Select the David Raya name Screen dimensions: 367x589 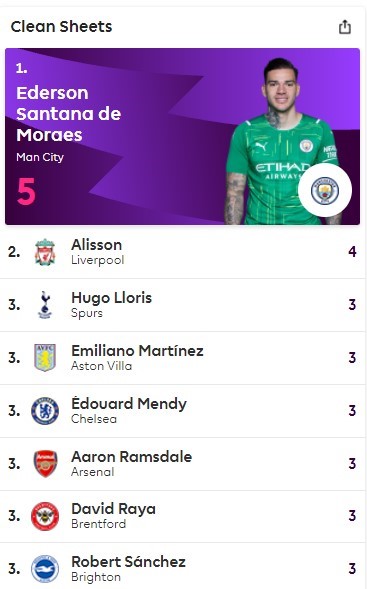tap(113, 509)
